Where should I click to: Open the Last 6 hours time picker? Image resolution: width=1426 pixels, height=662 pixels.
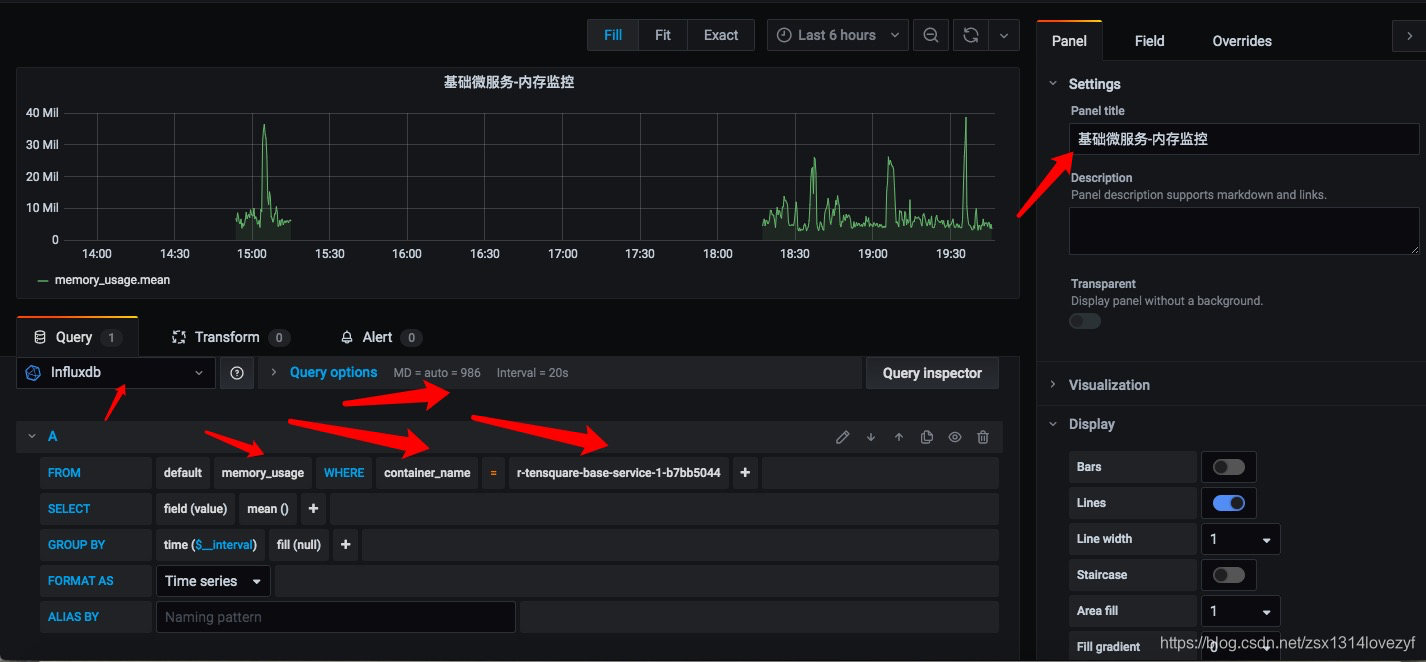pos(838,35)
